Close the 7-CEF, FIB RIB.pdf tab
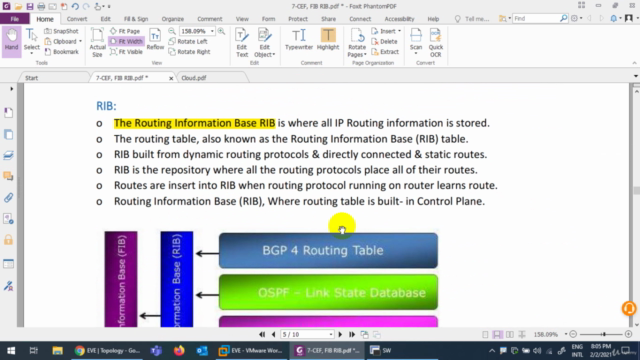The width and height of the screenshot is (640, 360). tap(171, 78)
